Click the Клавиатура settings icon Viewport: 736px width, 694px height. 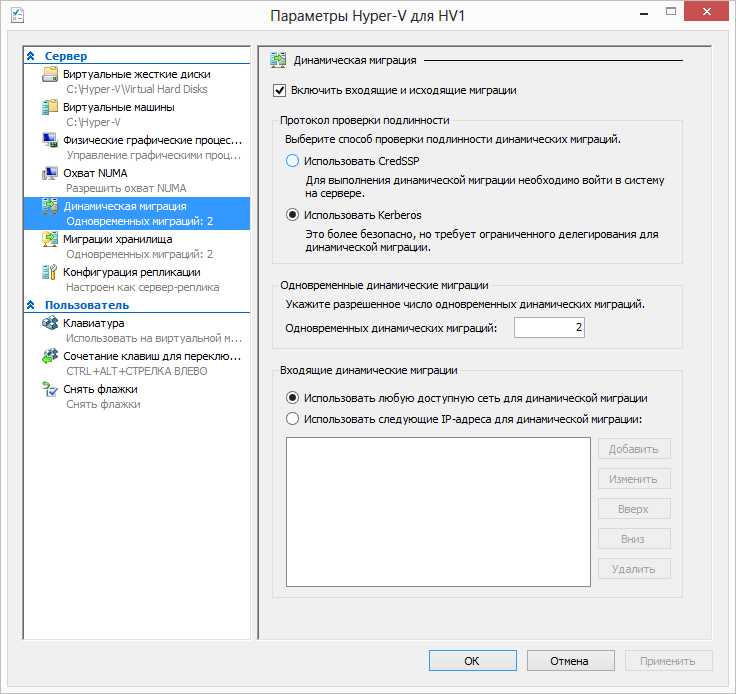tap(50, 324)
